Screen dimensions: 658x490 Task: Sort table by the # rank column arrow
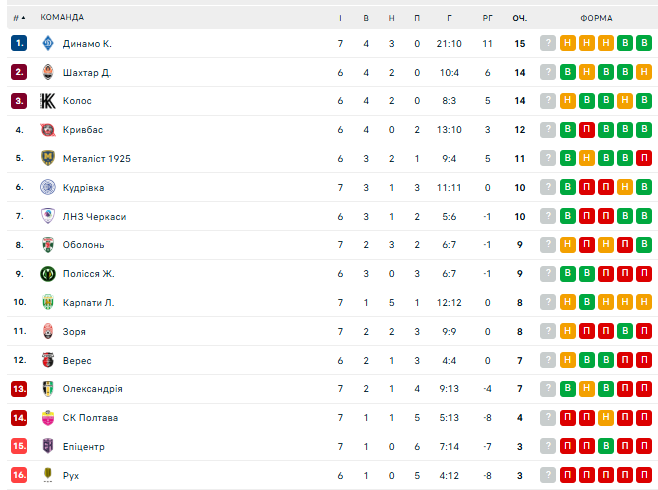click(21, 17)
